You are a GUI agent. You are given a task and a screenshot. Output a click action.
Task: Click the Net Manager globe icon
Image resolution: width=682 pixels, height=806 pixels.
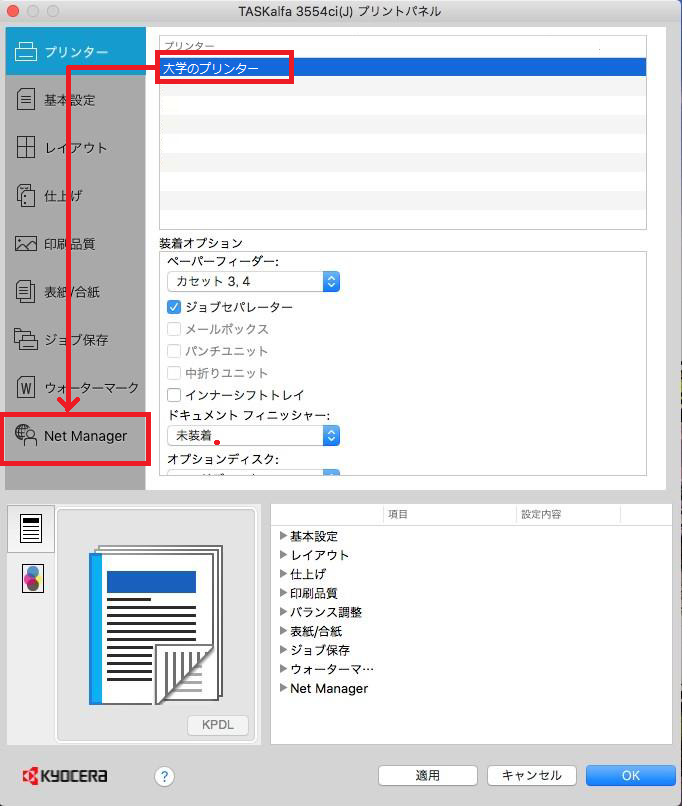coord(27,435)
